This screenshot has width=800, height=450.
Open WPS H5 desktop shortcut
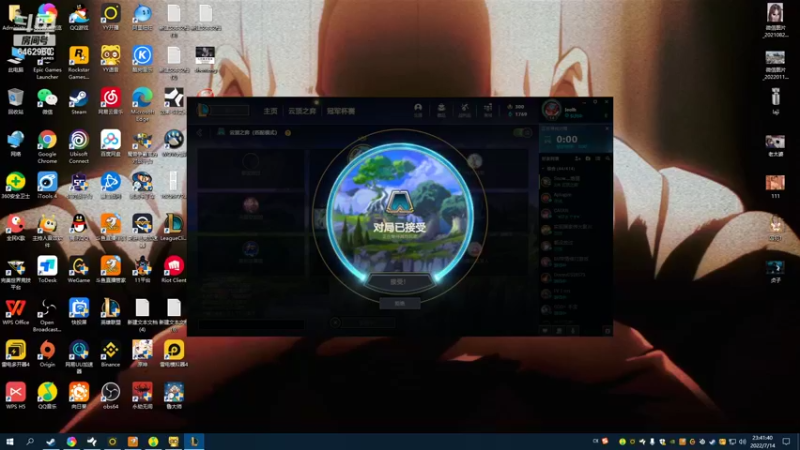[x=15, y=396]
